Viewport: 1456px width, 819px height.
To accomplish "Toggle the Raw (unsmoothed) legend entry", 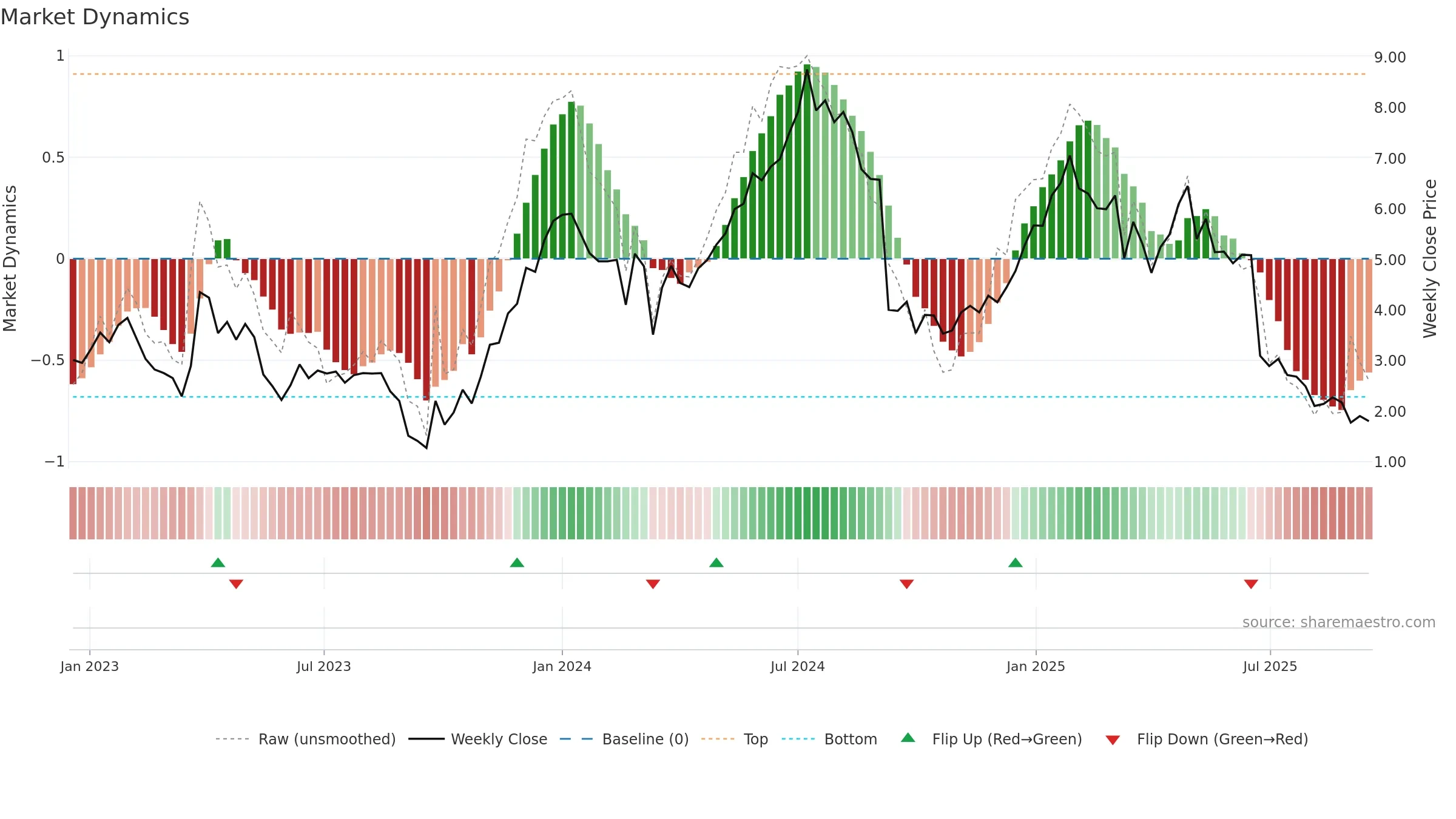I will pos(305,739).
